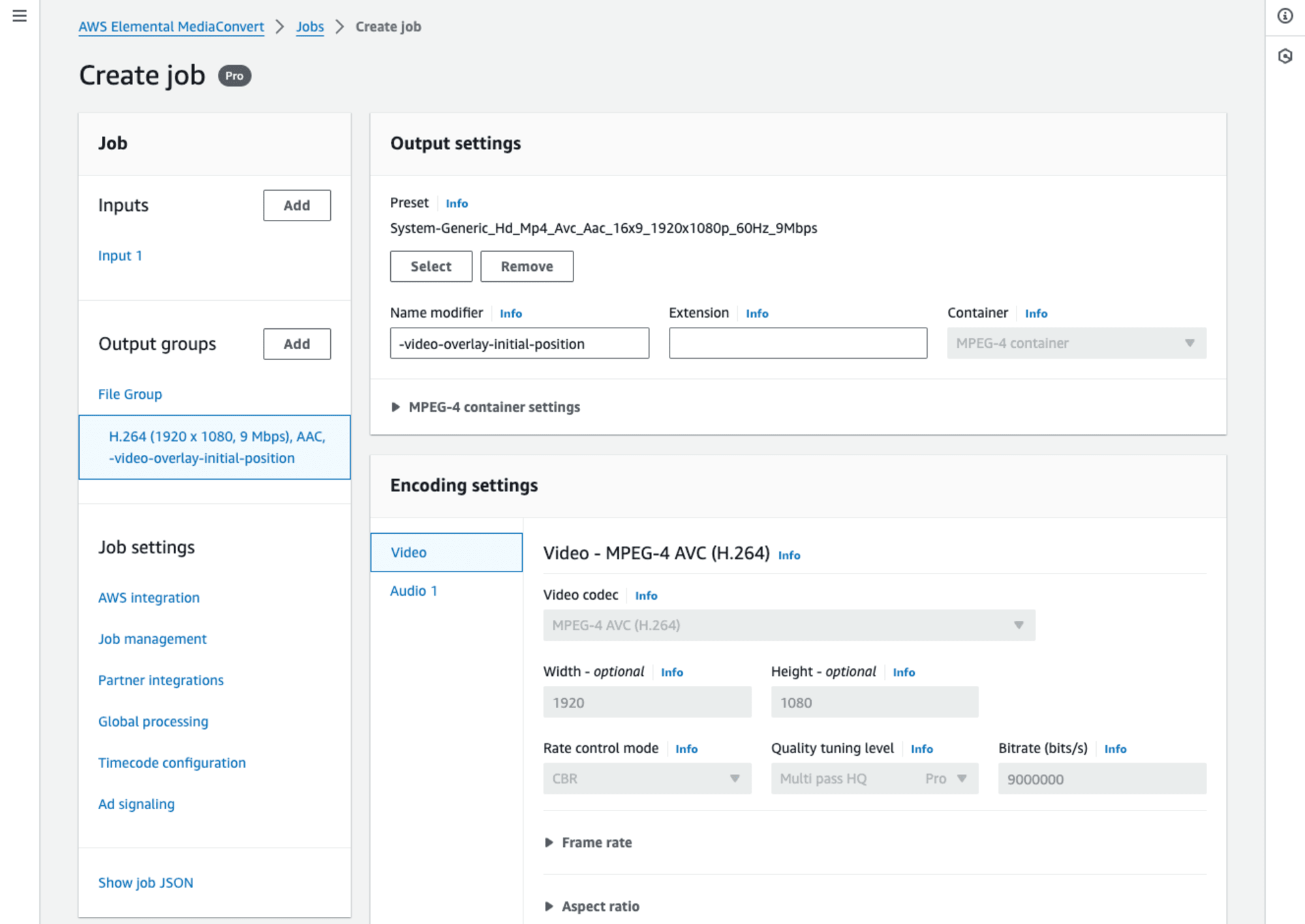The height and width of the screenshot is (924, 1305).
Task: Click Info beside Video - MPEG-4 AVC heading
Action: (789, 555)
